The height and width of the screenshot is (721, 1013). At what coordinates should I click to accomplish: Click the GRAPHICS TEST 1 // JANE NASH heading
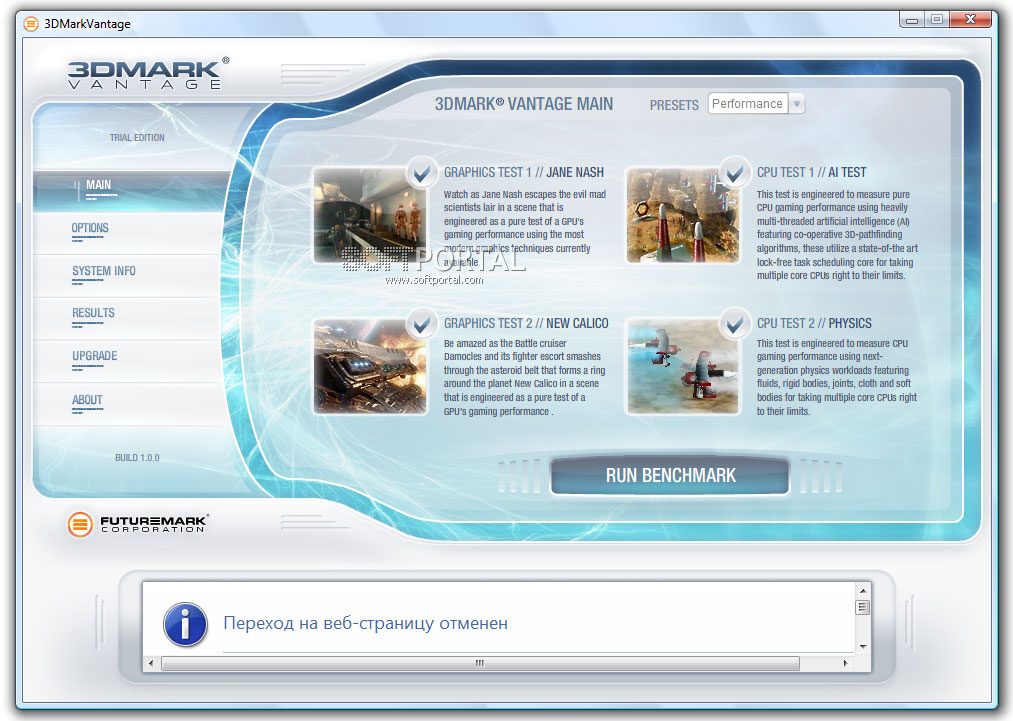tap(524, 172)
